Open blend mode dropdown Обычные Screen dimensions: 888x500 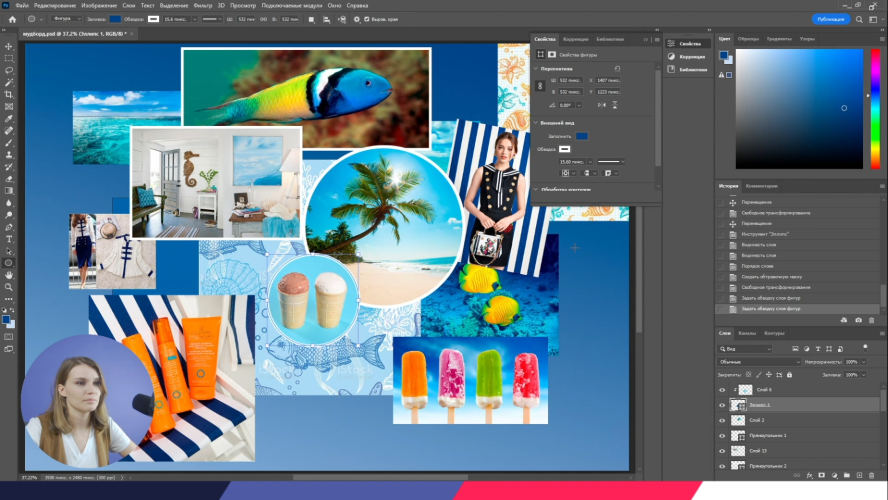(x=759, y=362)
